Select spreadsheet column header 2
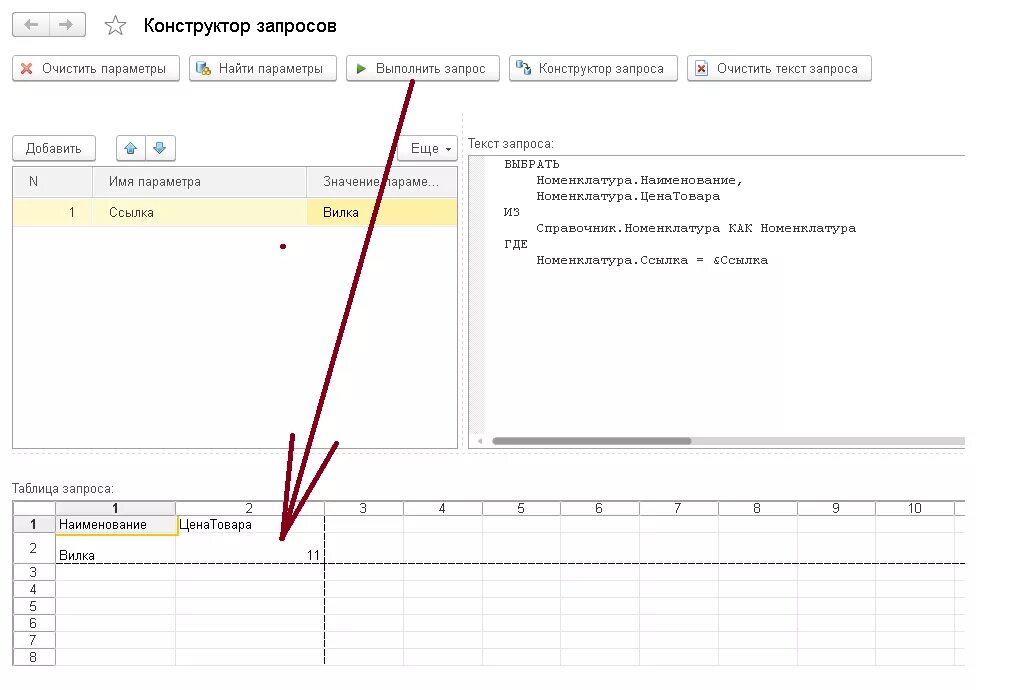This screenshot has height=690, width=1016. [x=249, y=509]
